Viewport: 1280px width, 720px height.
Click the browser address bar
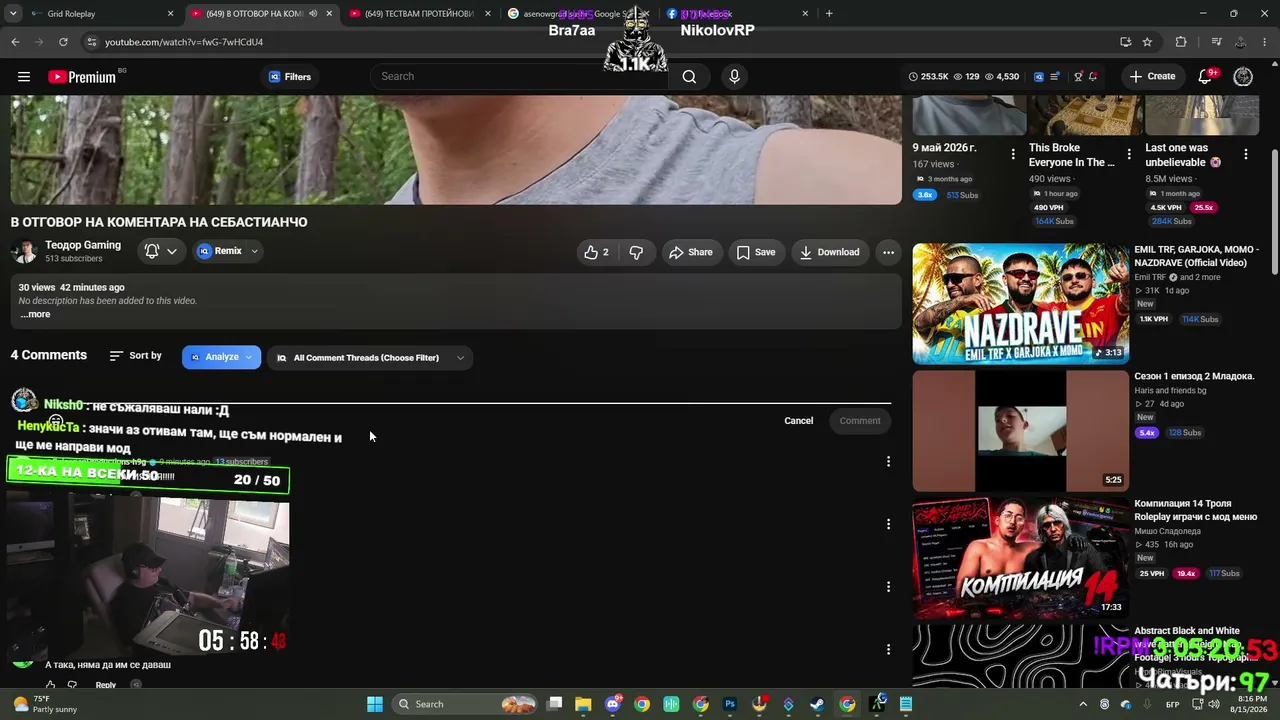(x=600, y=42)
